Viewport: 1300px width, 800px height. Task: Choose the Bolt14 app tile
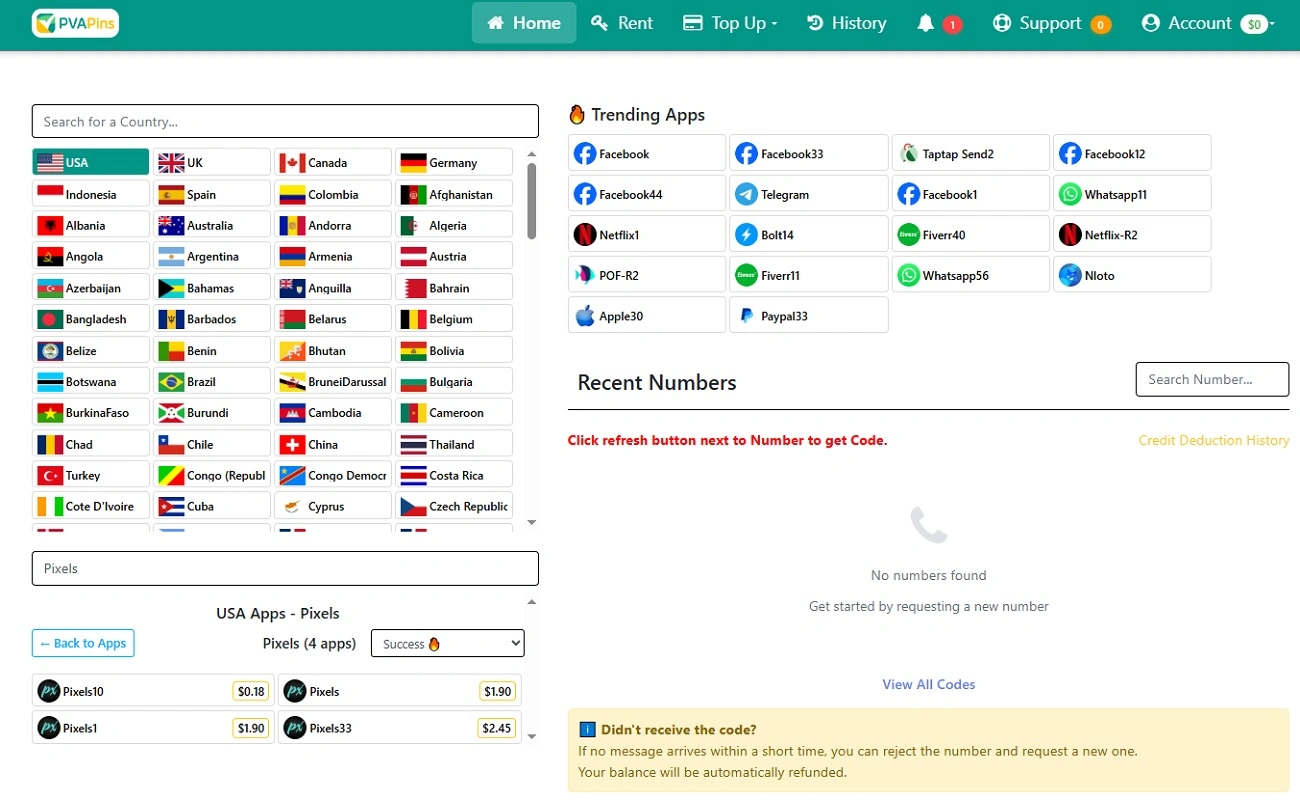808,235
